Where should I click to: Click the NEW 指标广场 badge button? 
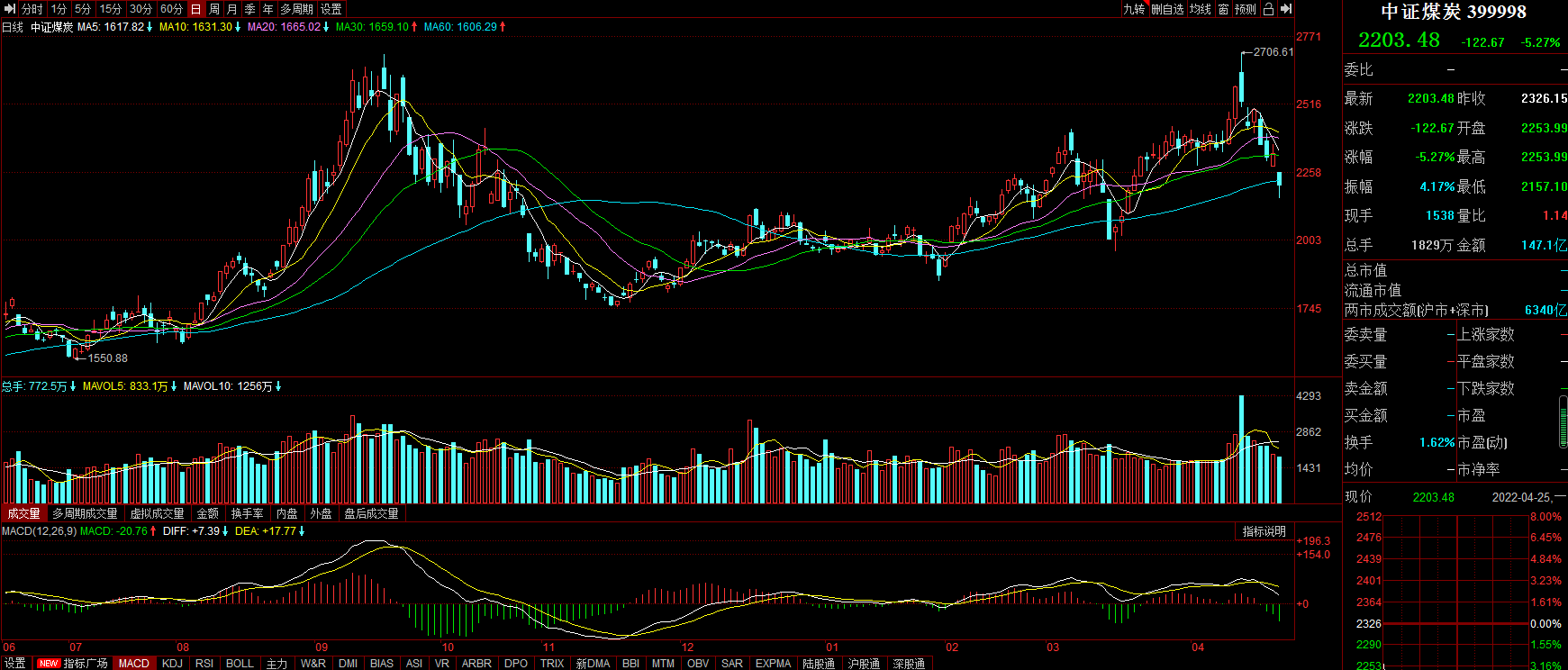click(x=73, y=663)
